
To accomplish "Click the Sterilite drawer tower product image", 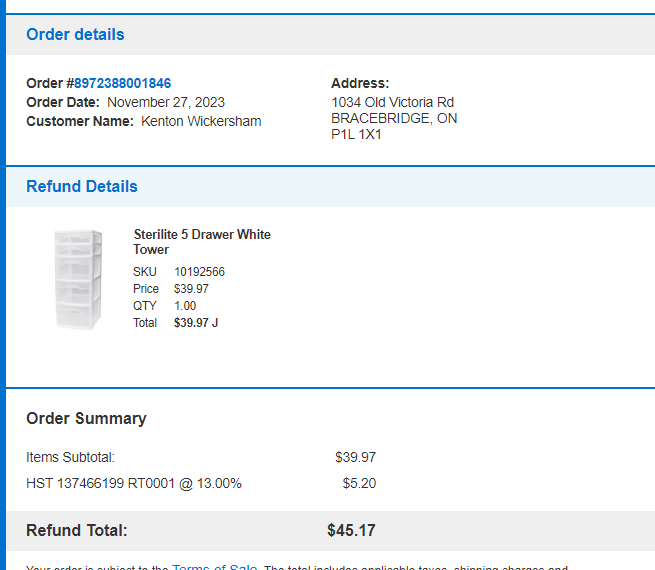I will pos(79,279).
